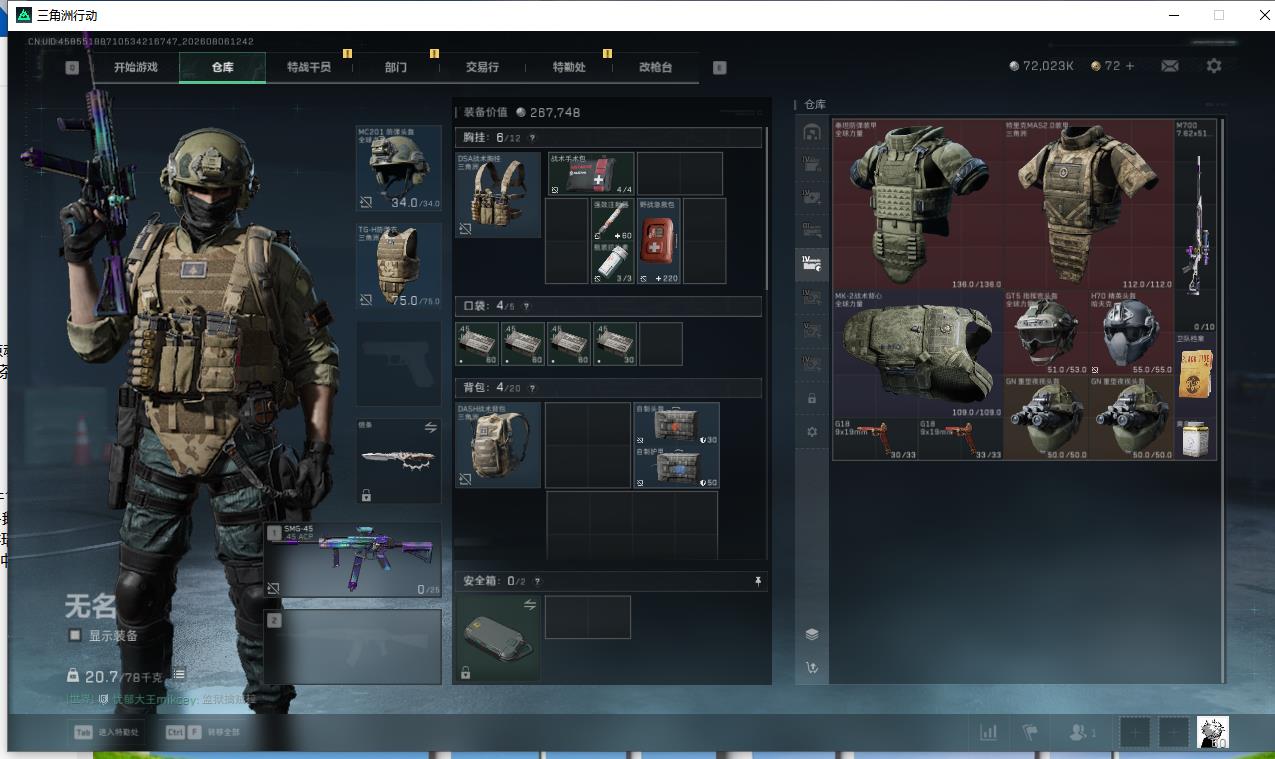Click the warehouse stack layers icon
The width and height of the screenshot is (1275, 759).
(x=812, y=634)
